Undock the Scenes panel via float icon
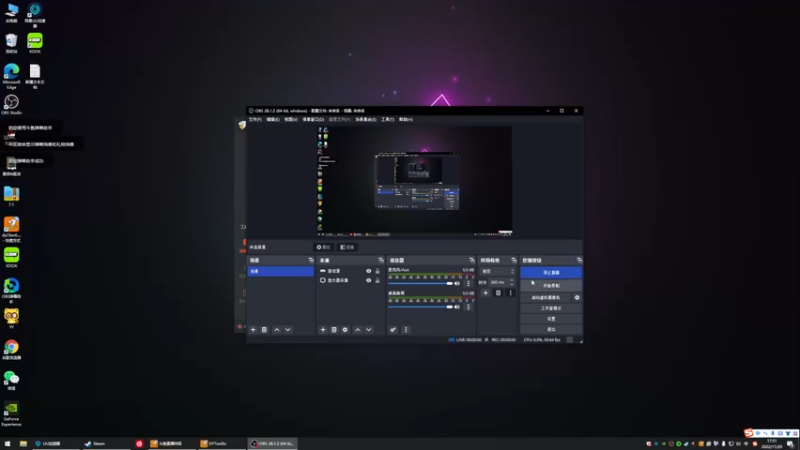 [311, 260]
